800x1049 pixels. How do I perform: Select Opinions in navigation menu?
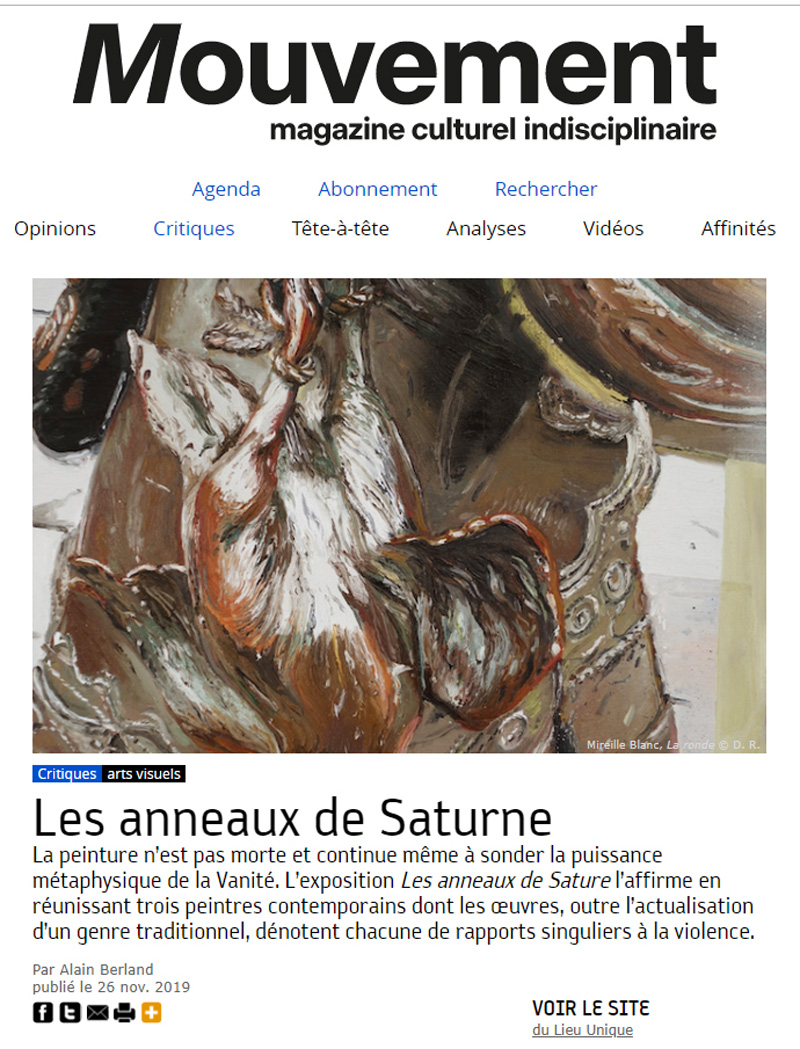55,229
